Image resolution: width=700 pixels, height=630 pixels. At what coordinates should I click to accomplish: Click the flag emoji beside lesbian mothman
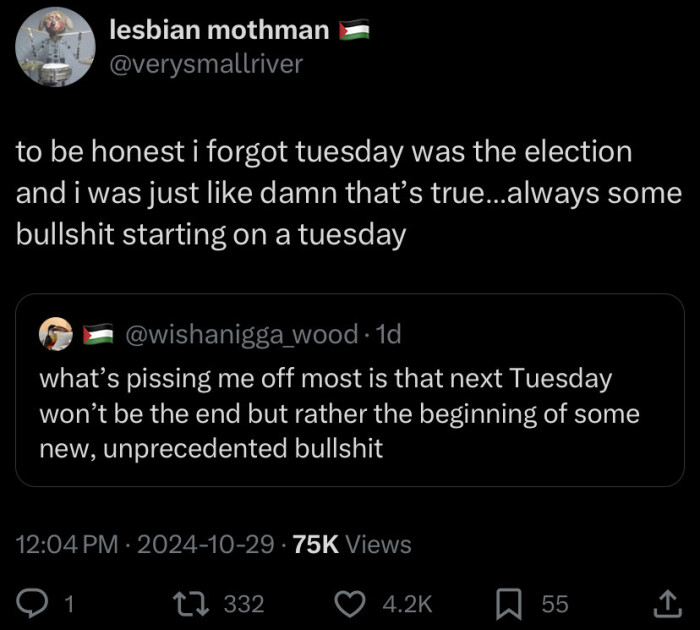point(354,31)
